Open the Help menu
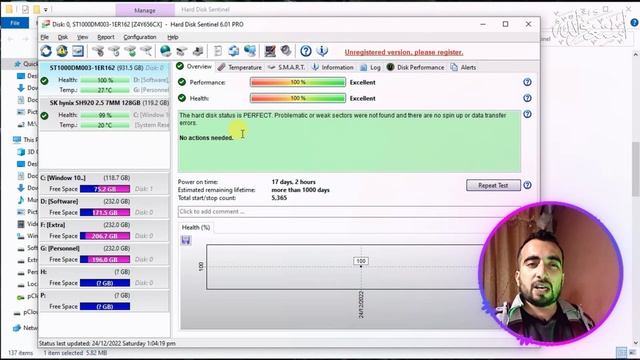Screen dimensions: 640x360 [173, 37]
